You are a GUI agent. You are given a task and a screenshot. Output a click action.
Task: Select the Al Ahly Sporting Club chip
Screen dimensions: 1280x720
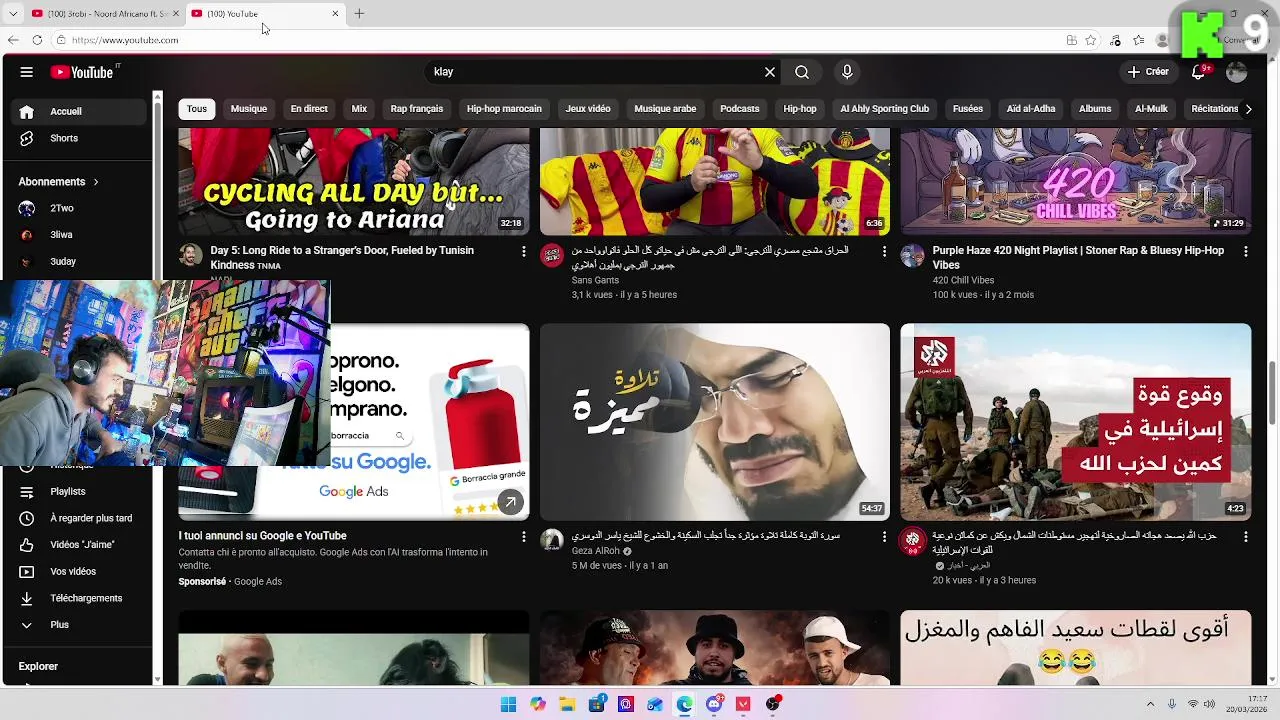click(885, 109)
